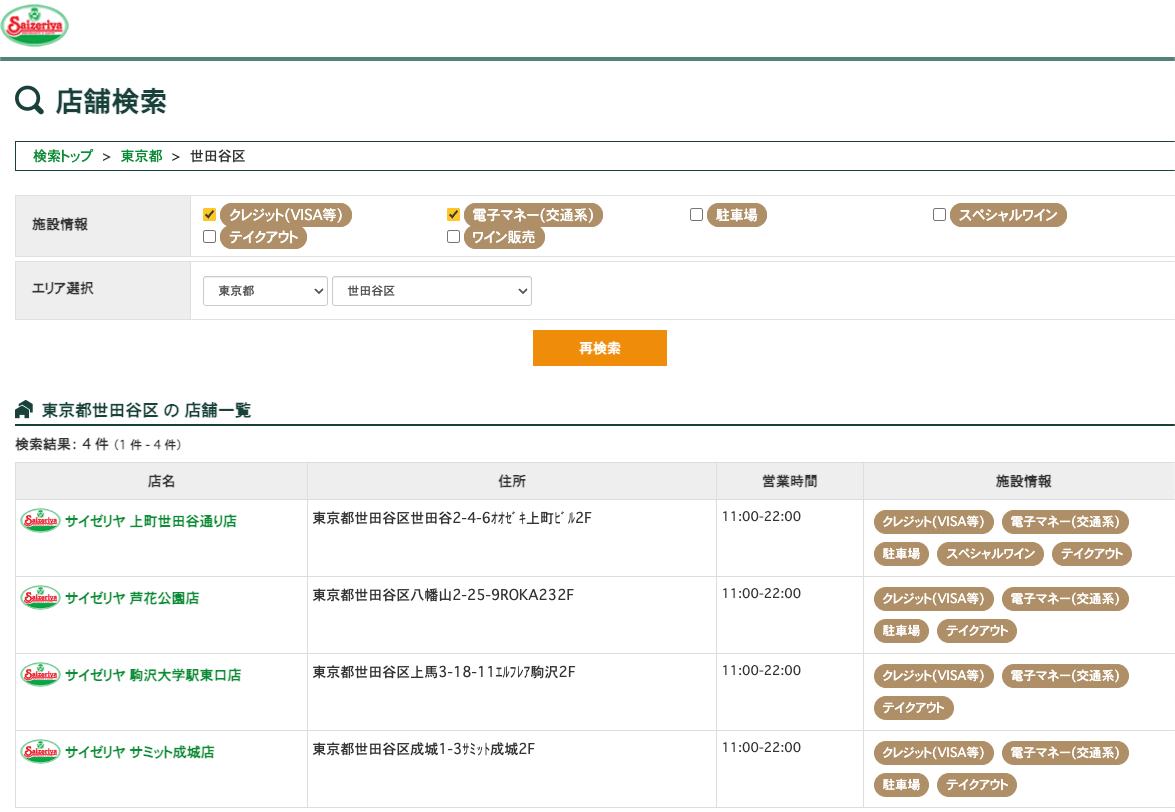Image resolution: width=1175 pixels, height=812 pixels.
Task: Uncheck the 電子マネー(交通系) checkbox
Action: (x=453, y=214)
